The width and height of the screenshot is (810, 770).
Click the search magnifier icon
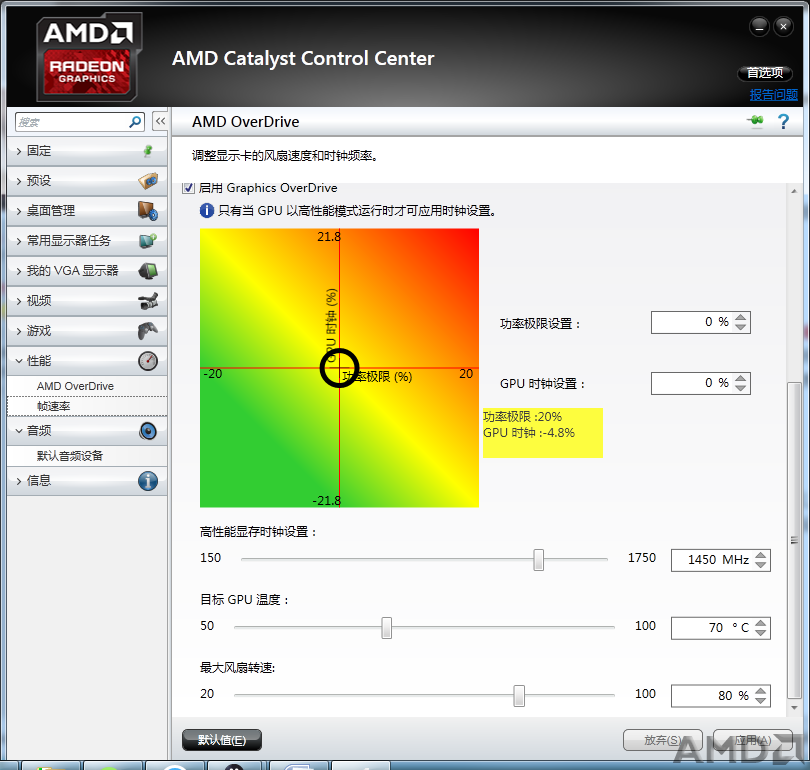click(135, 122)
